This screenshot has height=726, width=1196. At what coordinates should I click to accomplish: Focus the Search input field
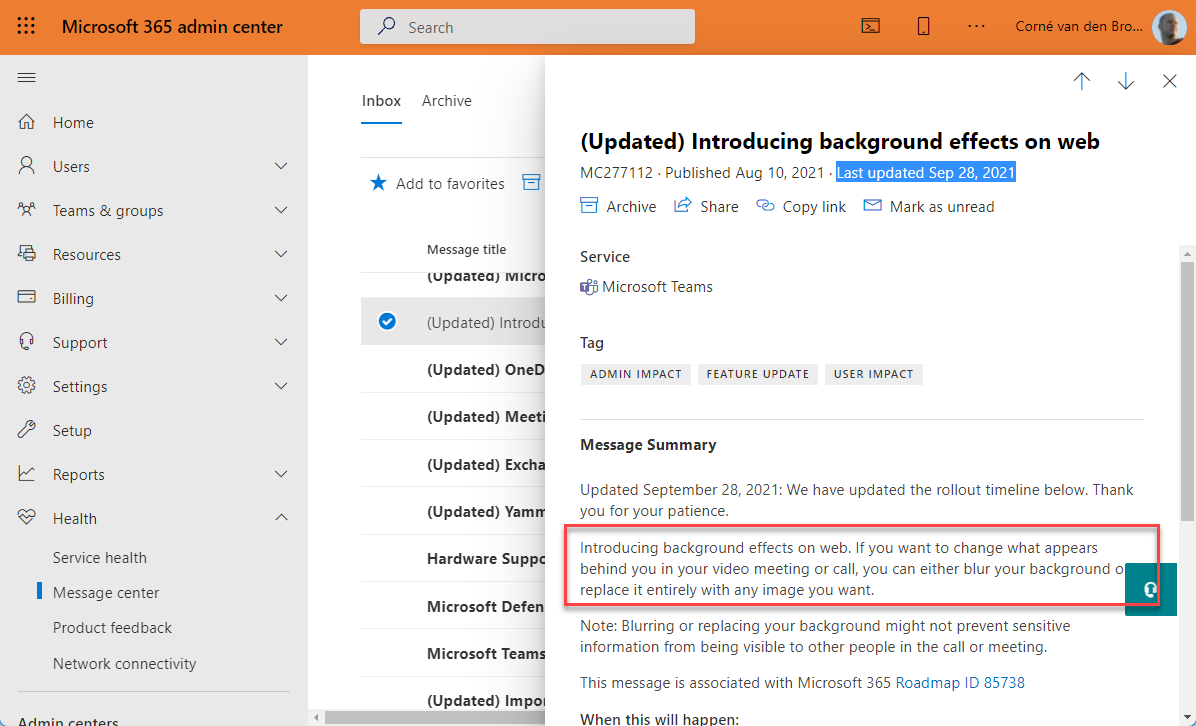[527, 27]
